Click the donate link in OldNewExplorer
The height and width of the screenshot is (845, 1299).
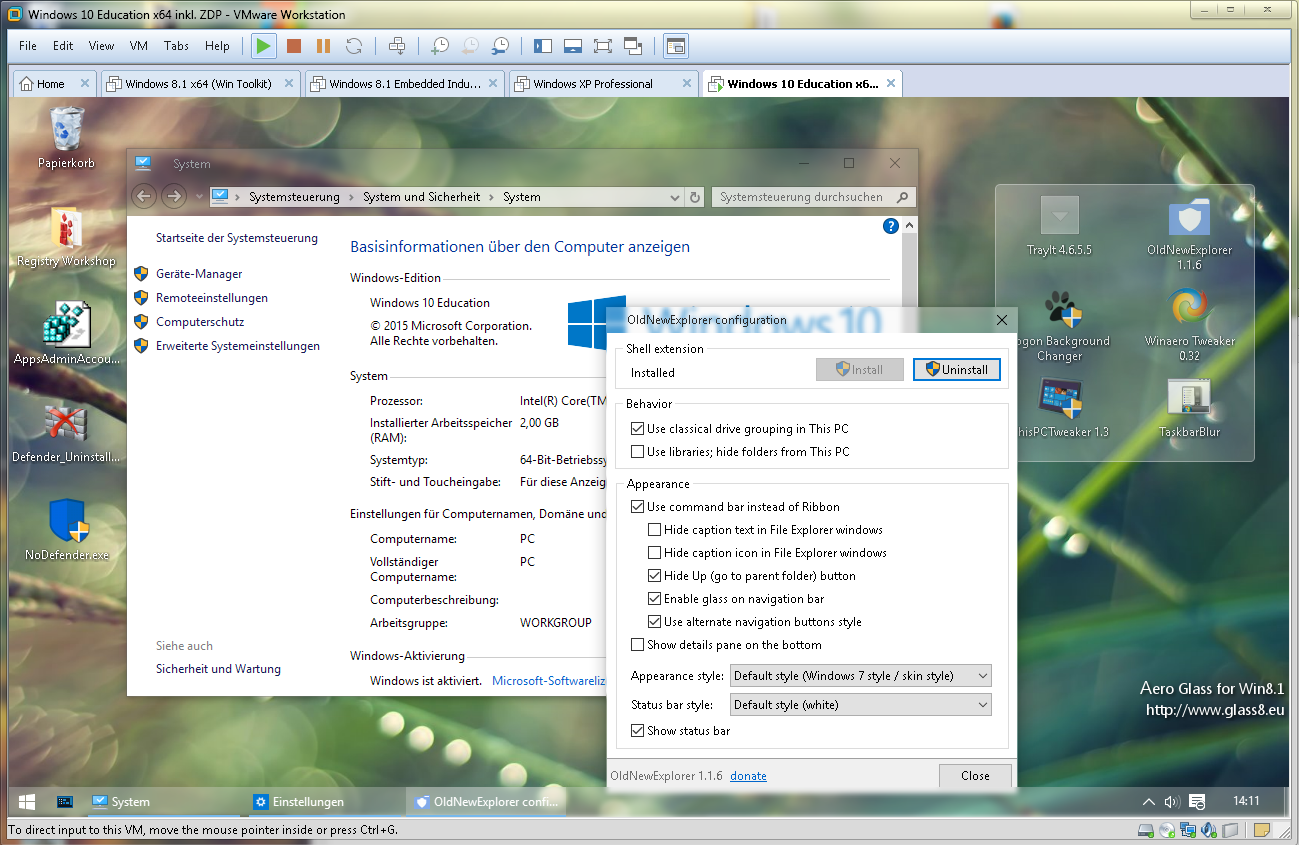748,776
